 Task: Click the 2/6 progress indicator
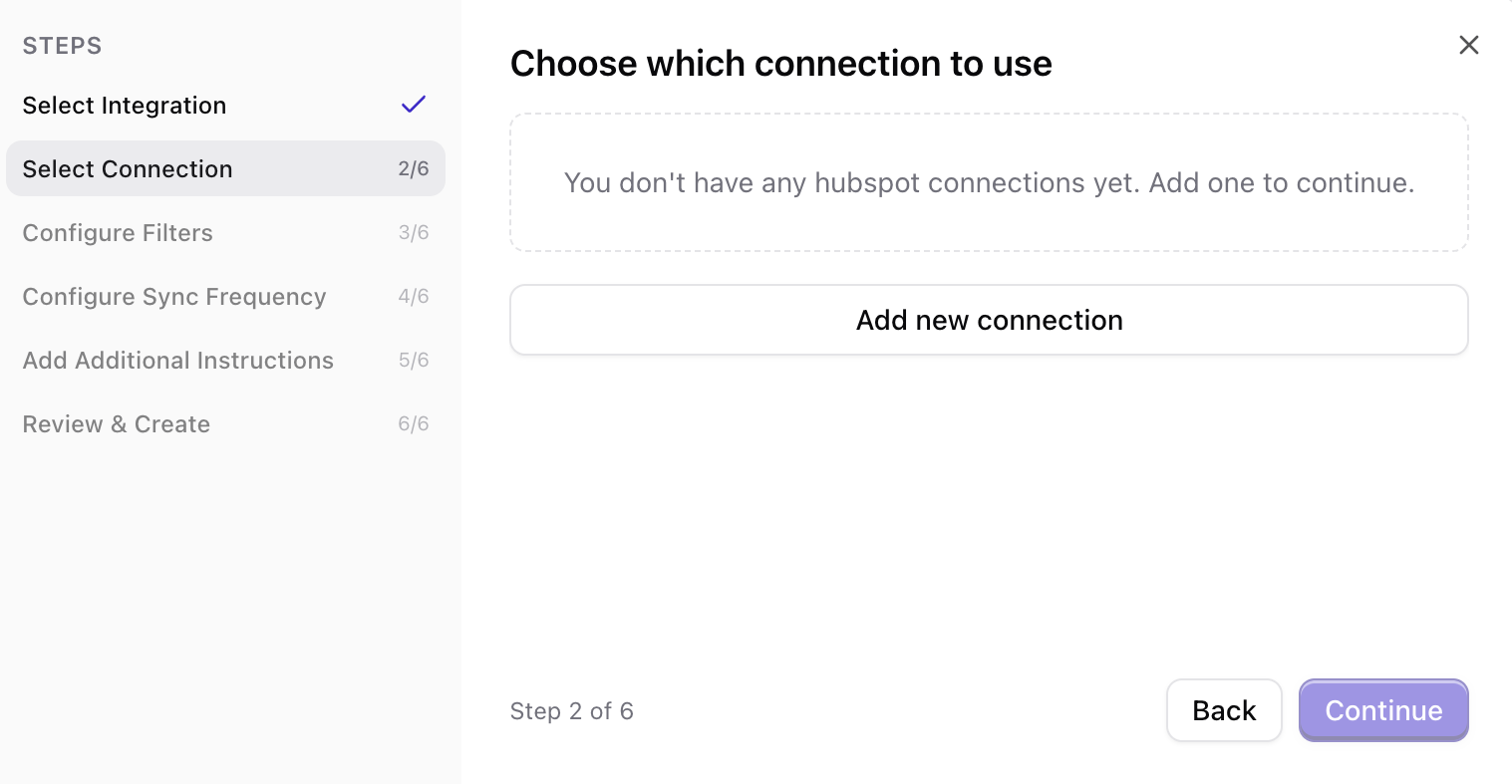tap(414, 168)
